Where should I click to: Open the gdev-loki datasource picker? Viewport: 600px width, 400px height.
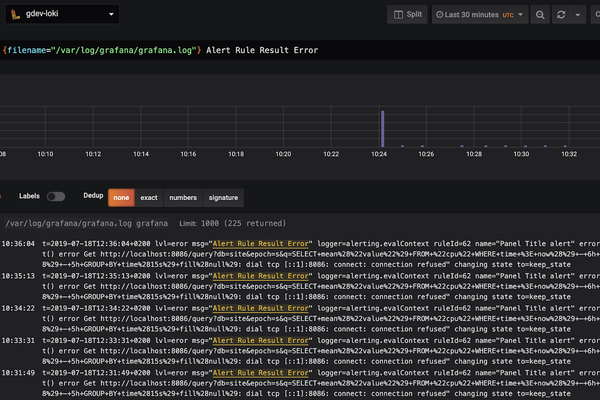(62, 14)
